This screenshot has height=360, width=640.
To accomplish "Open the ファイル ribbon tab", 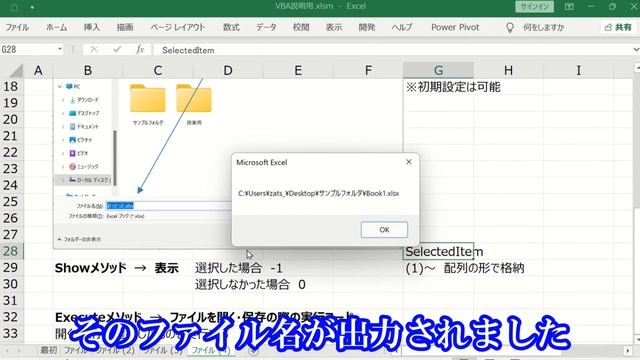I will point(17,27).
